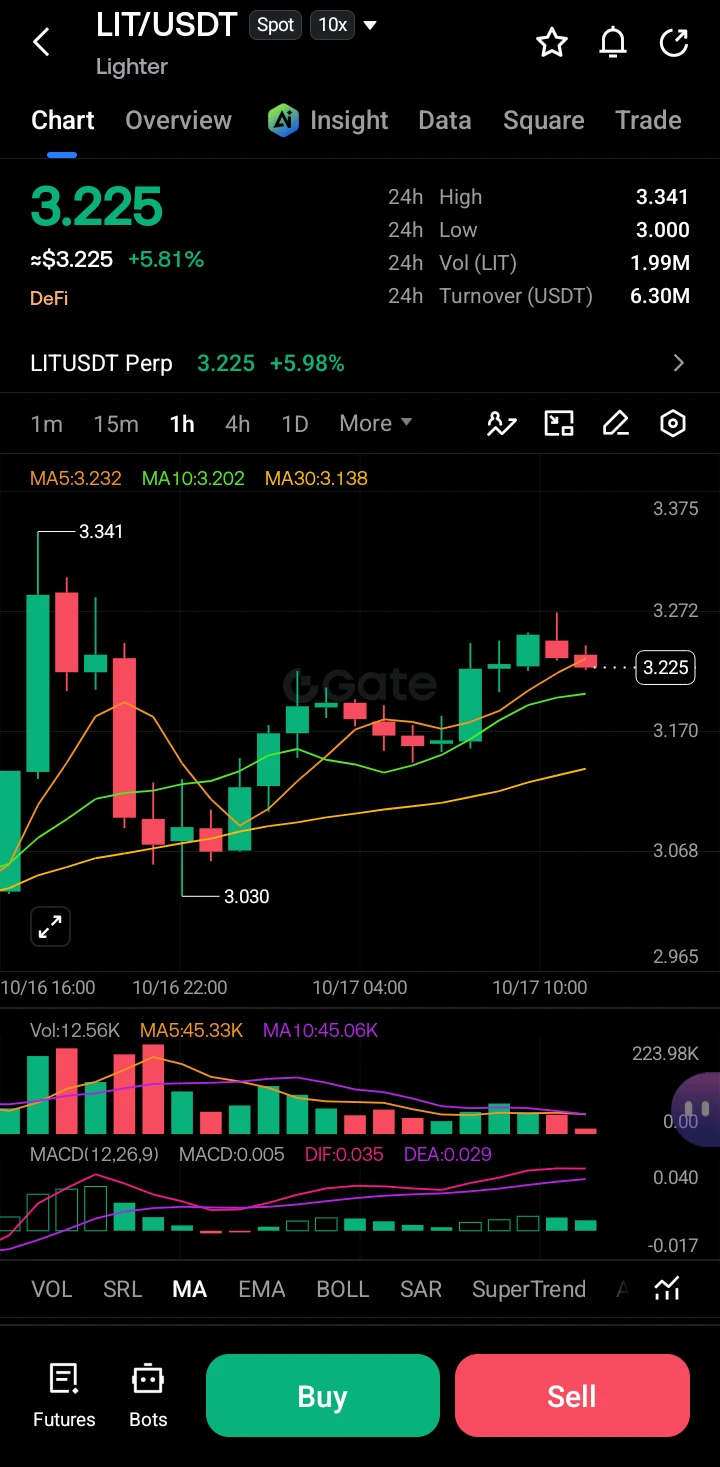This screenshot has width=720, height=1467.
Task: Tap the share icon in header
Action: point(674,42)
